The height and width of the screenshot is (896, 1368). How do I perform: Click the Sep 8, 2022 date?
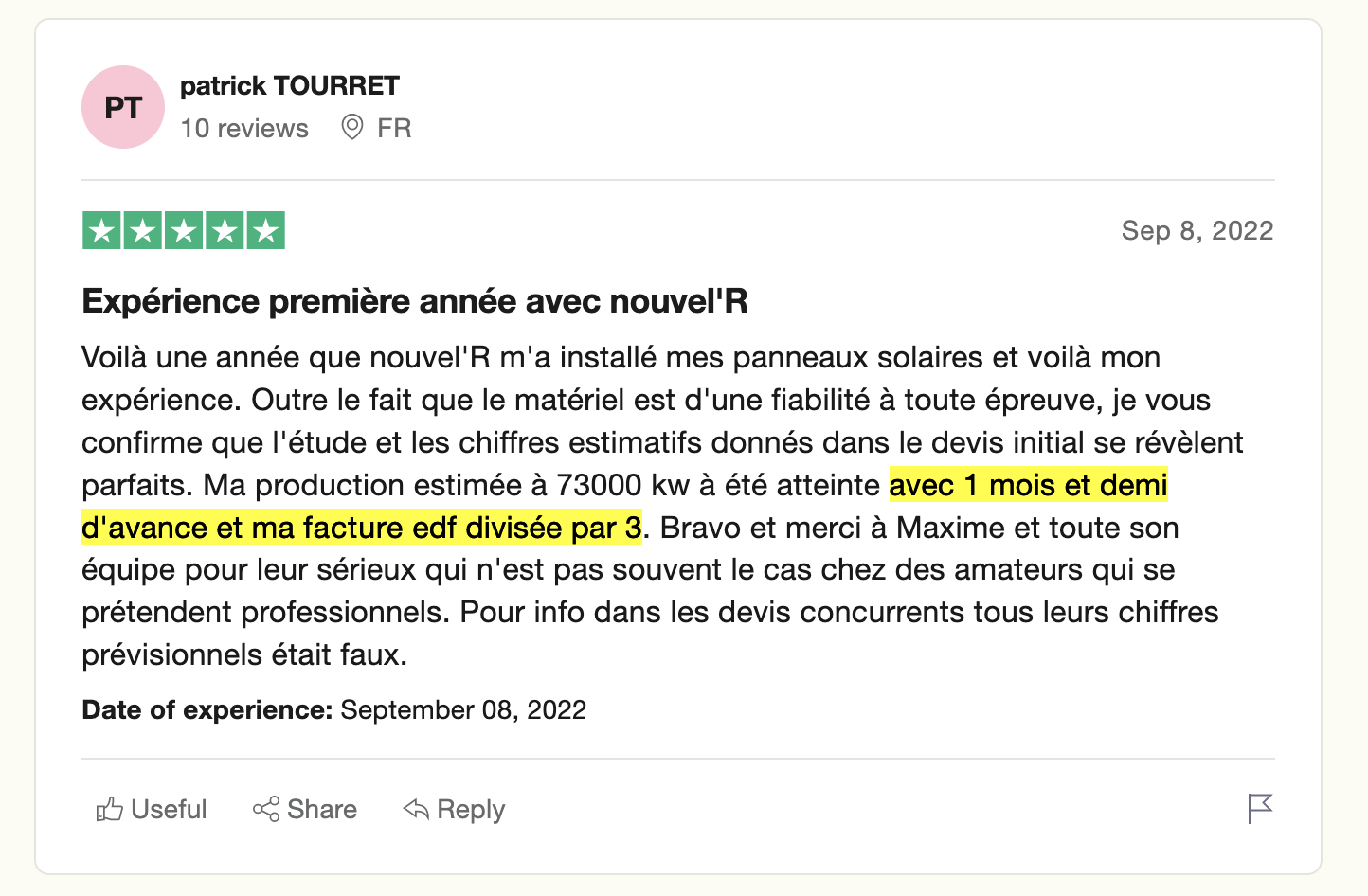(x=1197, y=229)
